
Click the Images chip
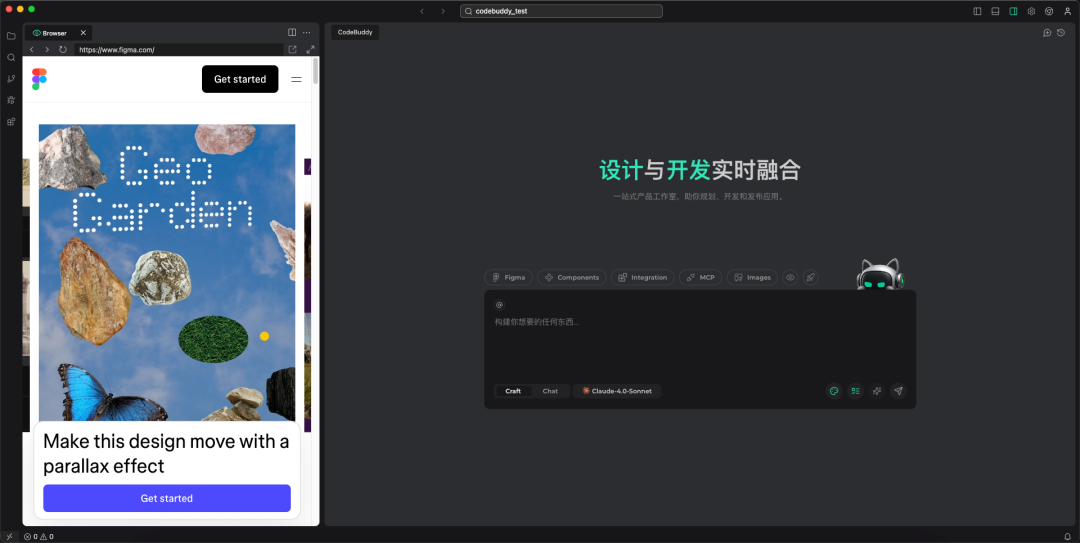(752, 277)
